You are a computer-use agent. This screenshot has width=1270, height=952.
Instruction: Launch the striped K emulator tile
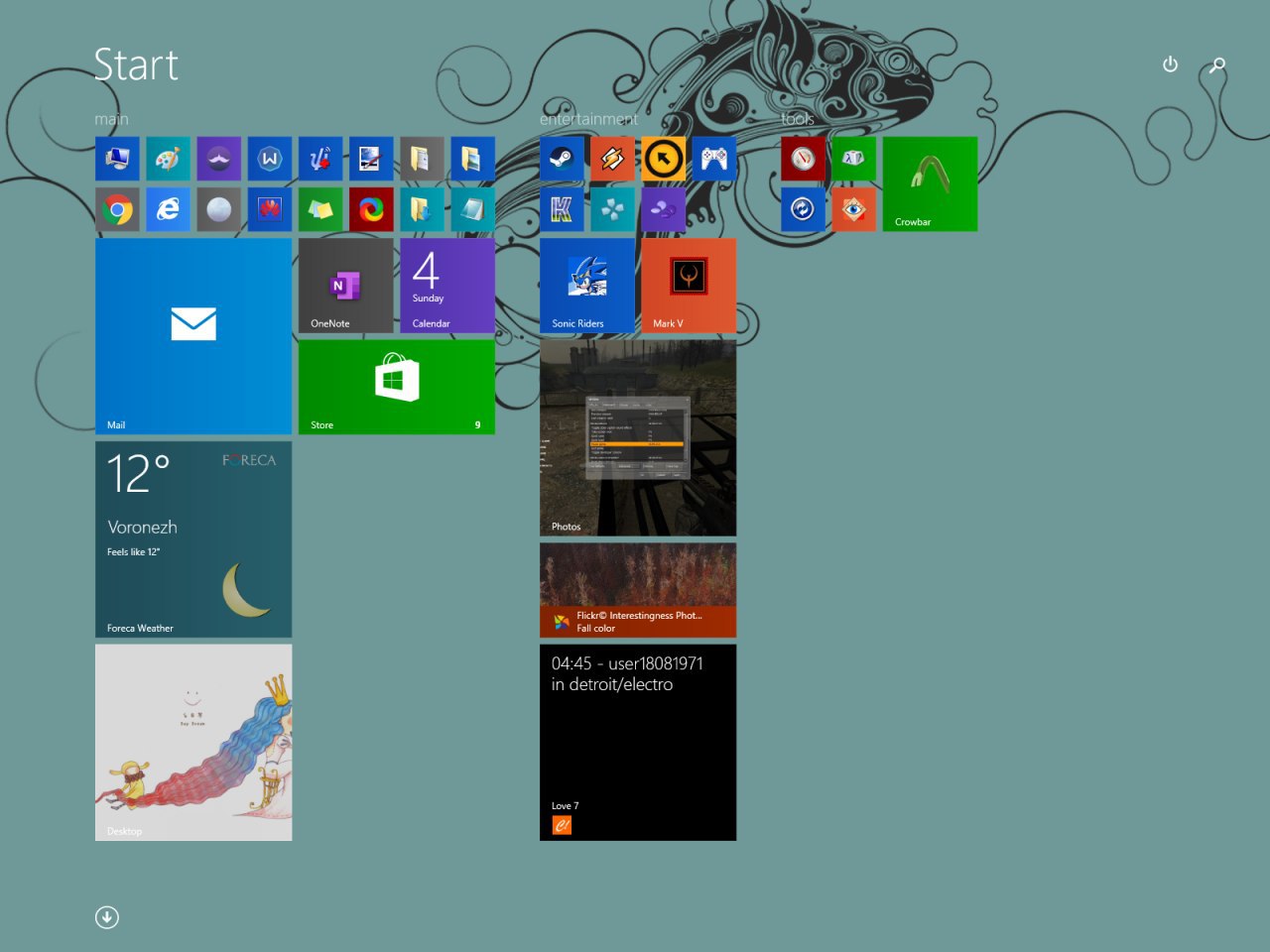562,209
